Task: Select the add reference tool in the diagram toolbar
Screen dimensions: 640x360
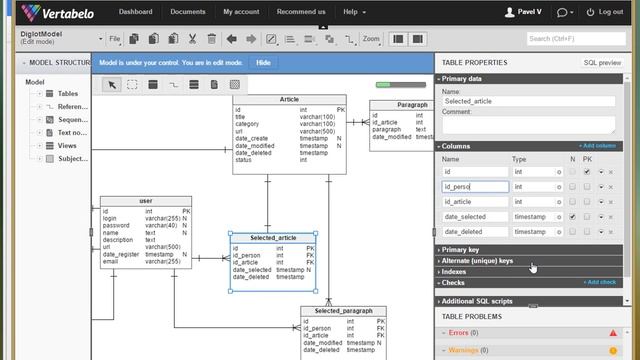Action: click(x=173, y=84)
